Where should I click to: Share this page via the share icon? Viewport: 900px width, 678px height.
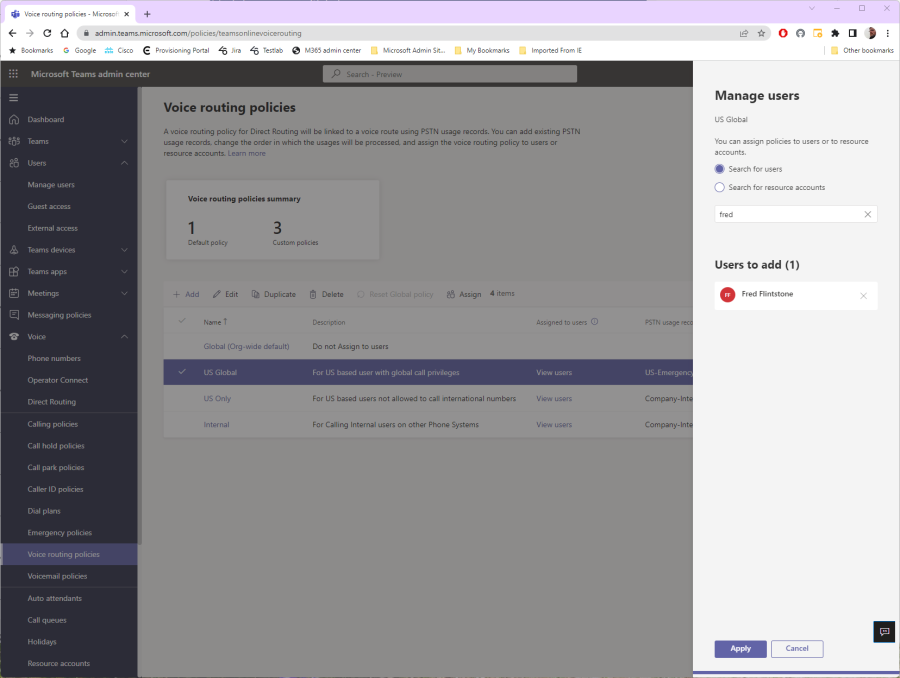(x=744, y=33)
